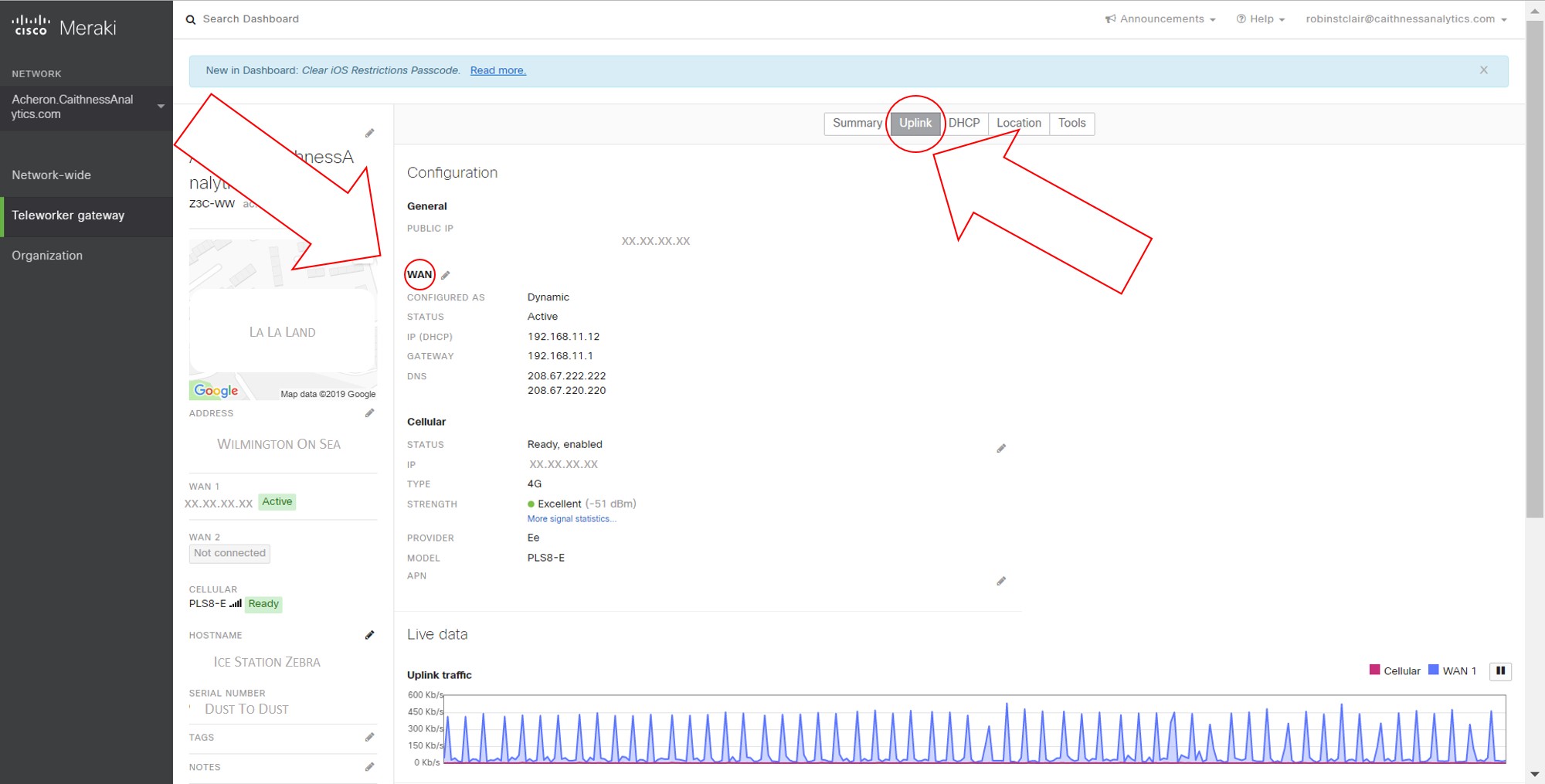Edit tags via the pencil icon
This screenshot has height=784, width=1545.
(370, 737)
